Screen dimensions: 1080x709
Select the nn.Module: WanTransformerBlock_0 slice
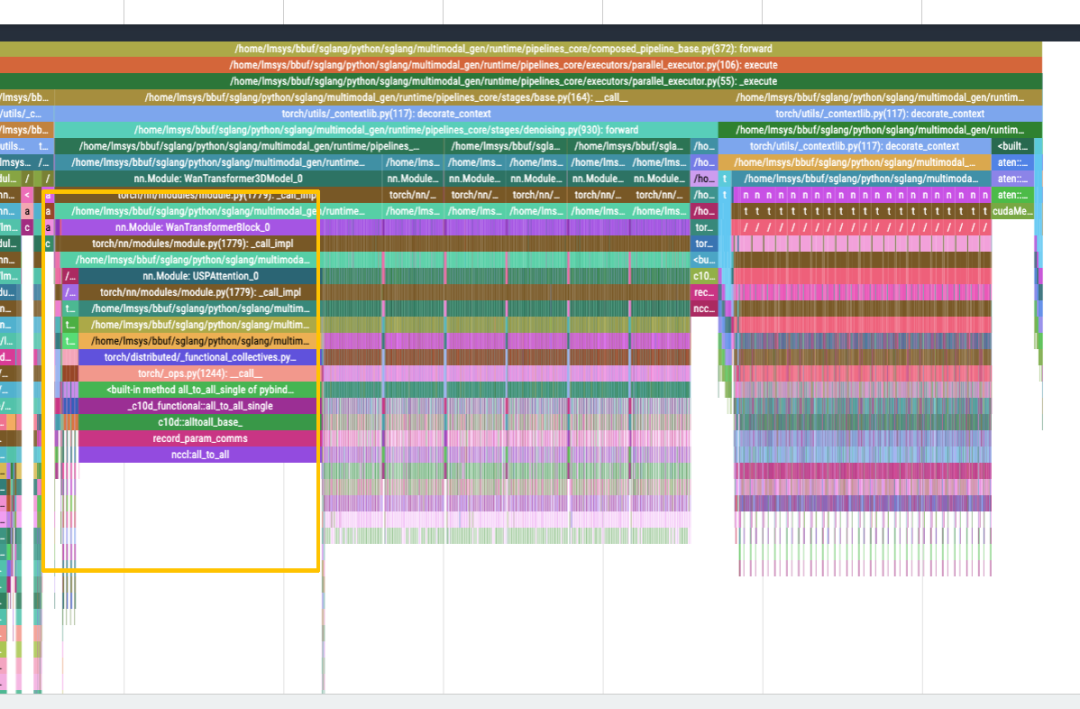point(192,228)
